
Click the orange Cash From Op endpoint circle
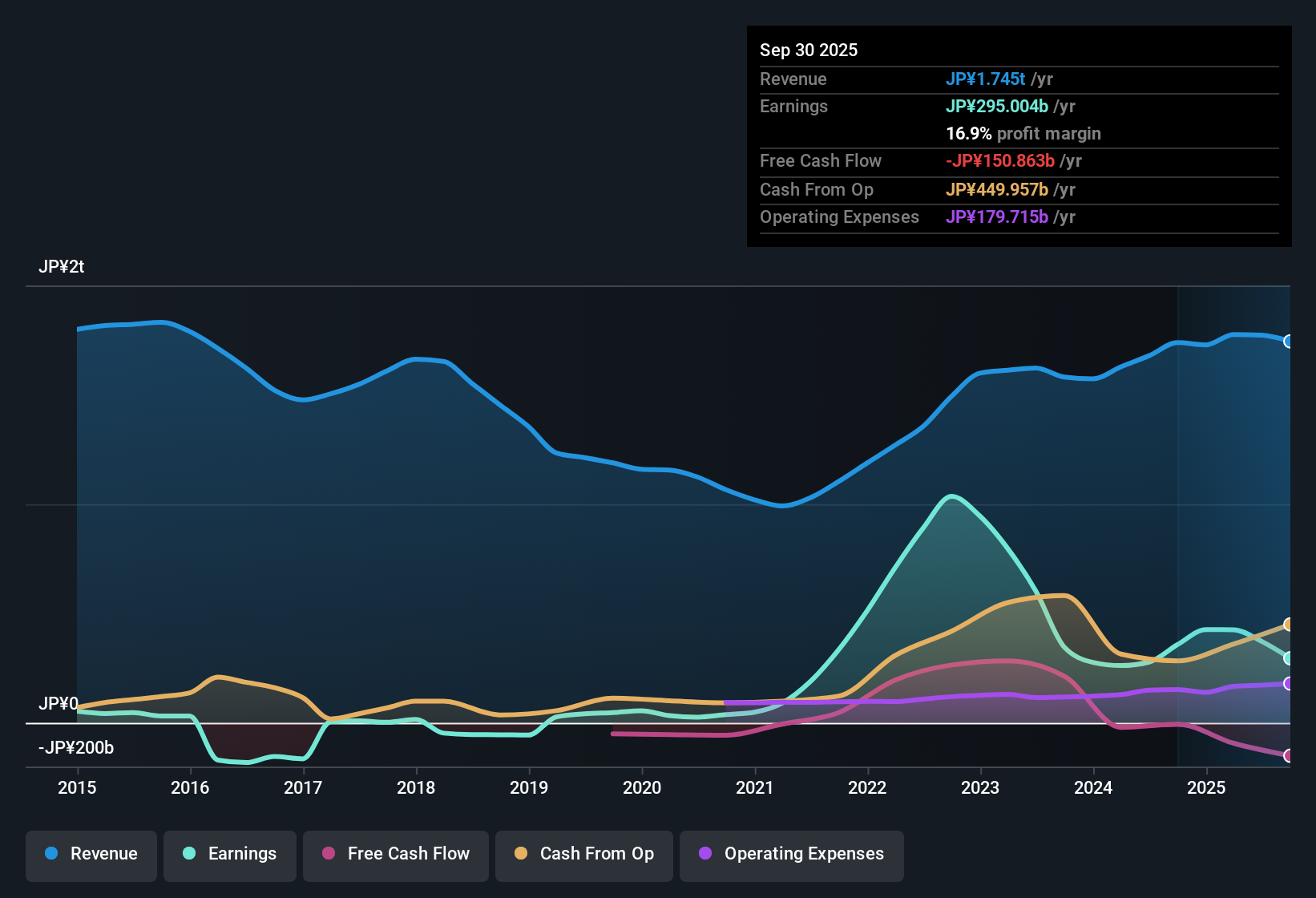[x=1289, y=625]
